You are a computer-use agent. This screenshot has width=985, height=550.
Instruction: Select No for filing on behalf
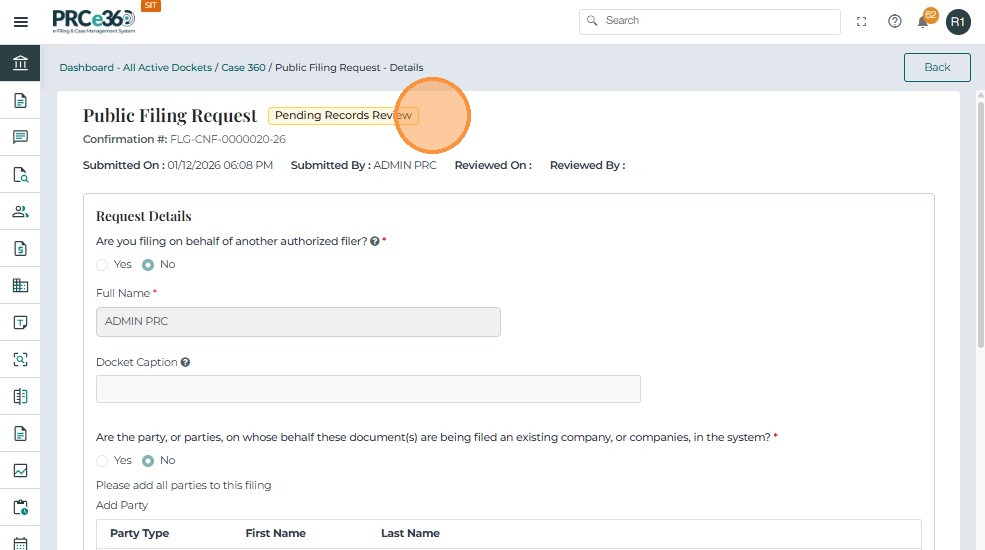[x=148, y=265]
